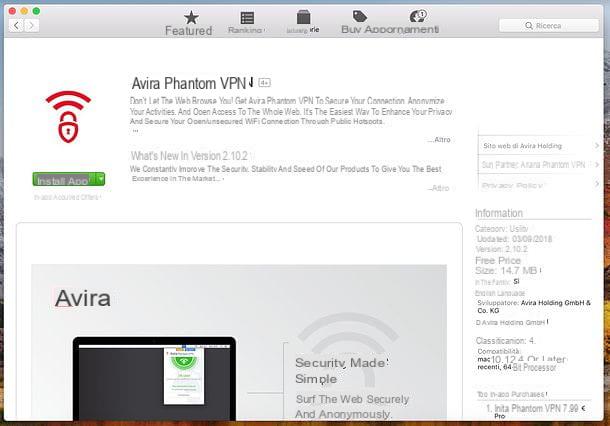Go forward with the right arrow

32,26
